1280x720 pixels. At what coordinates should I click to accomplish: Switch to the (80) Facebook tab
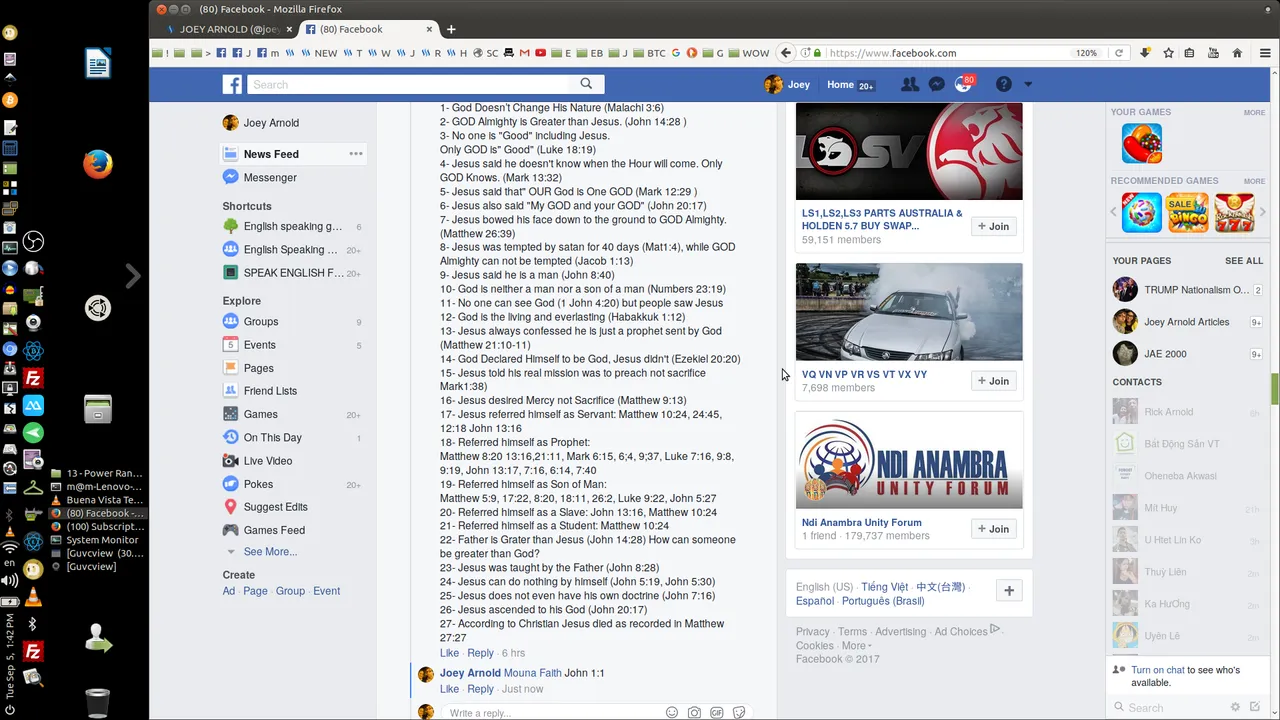click(370, 29)
